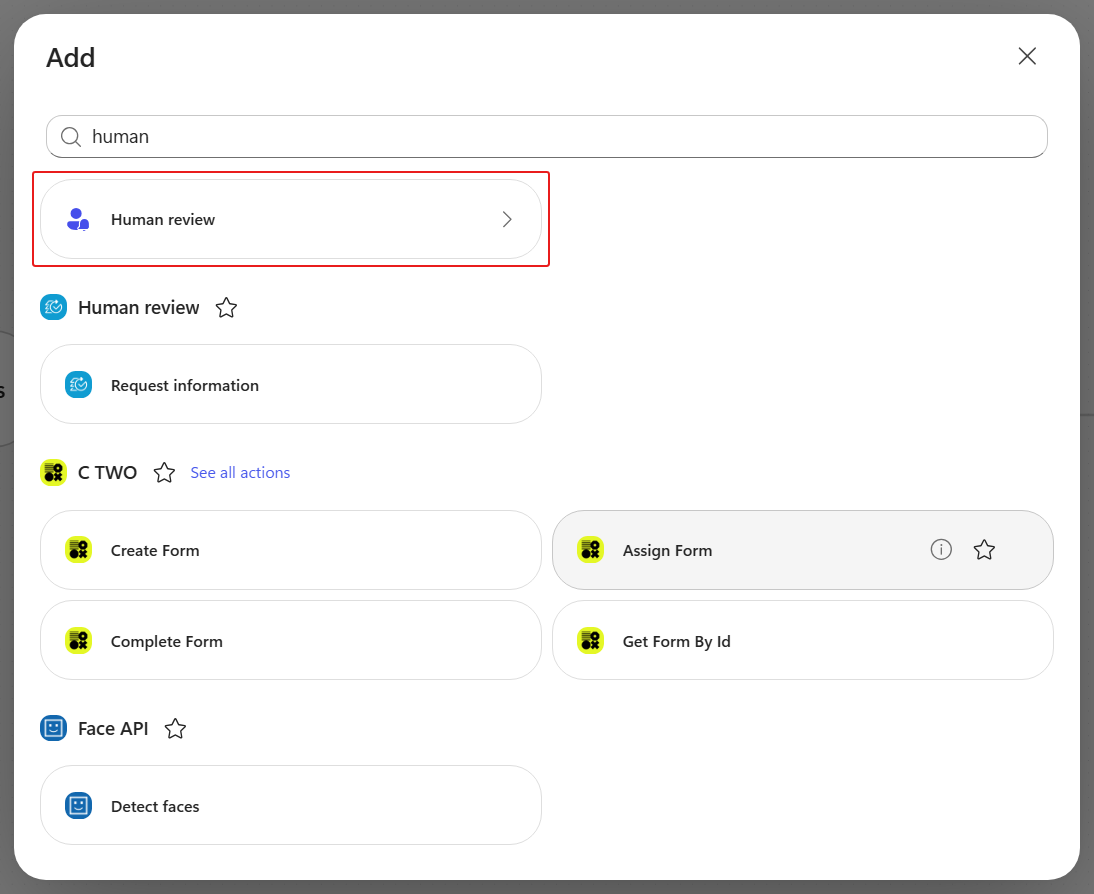
Task: Favorite the C TWO connector with star
Action: tap(164, 472)
